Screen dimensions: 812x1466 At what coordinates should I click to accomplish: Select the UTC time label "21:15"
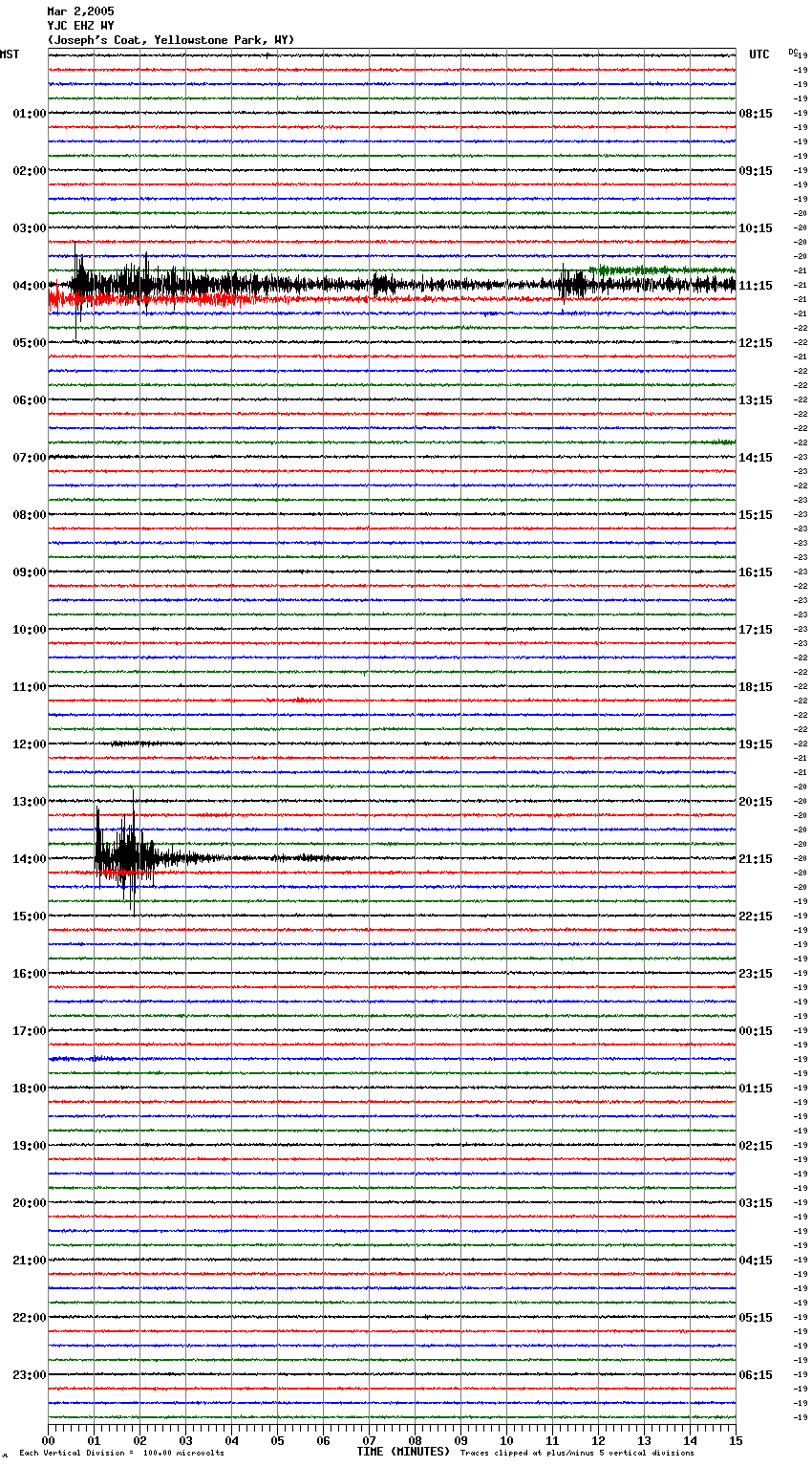(x=756, y=859)
